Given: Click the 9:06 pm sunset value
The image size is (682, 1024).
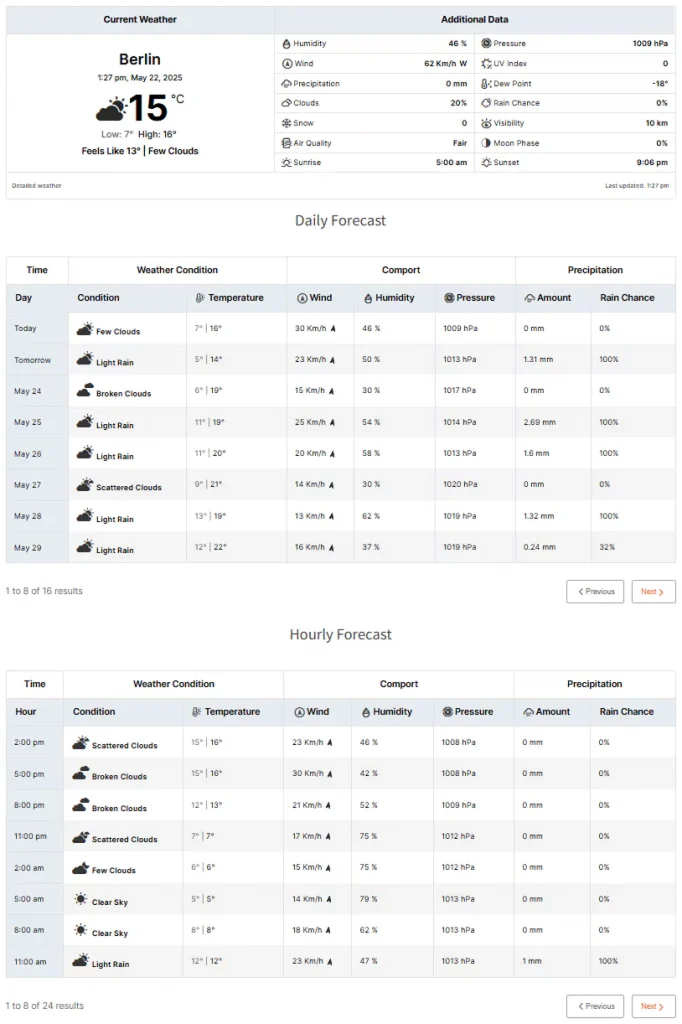Looking at the screenshot, I should tap(652, 163).
